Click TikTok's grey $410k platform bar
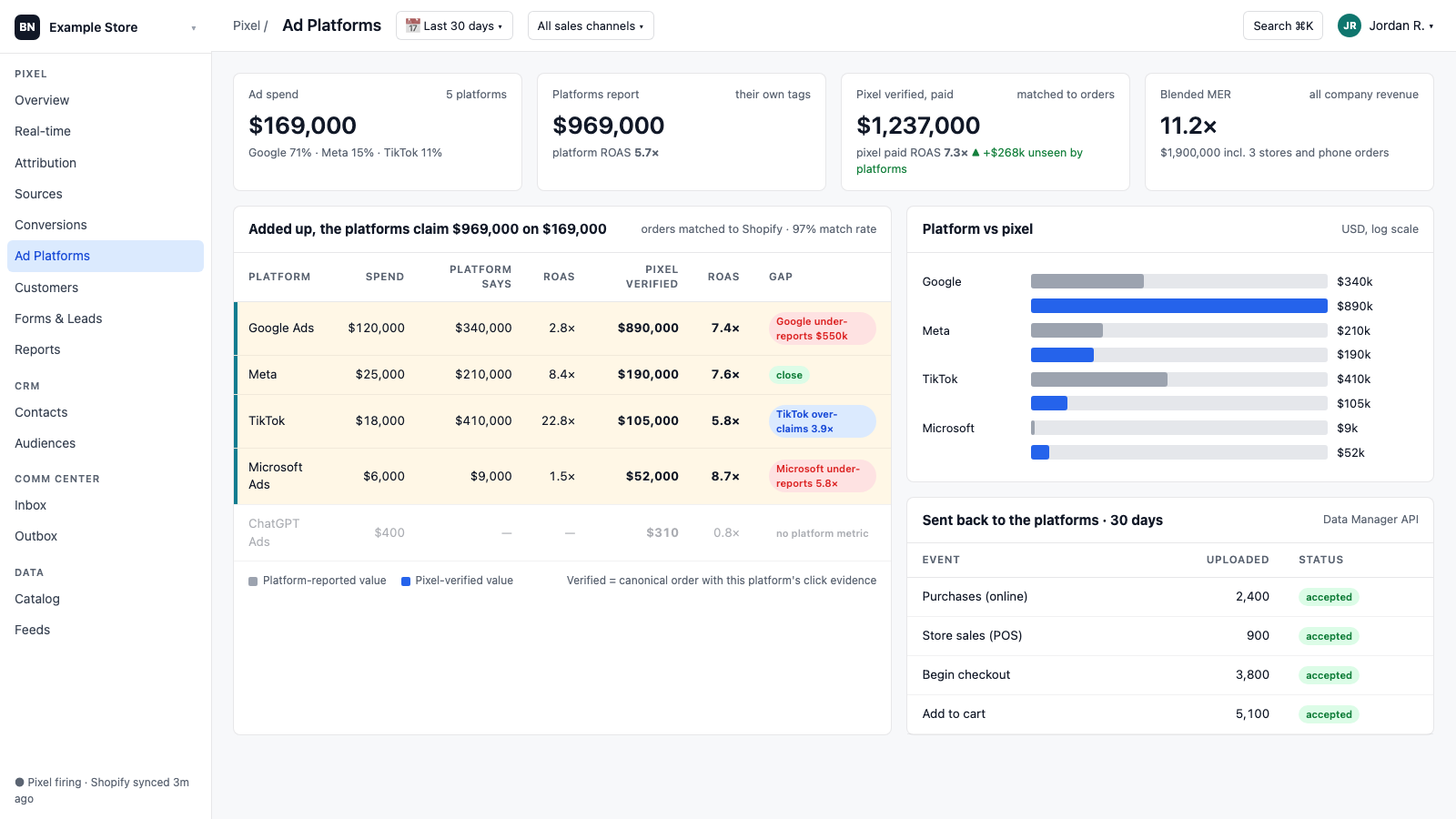This screenshot has height=819, width=1456. click(x=1098, y=379)
